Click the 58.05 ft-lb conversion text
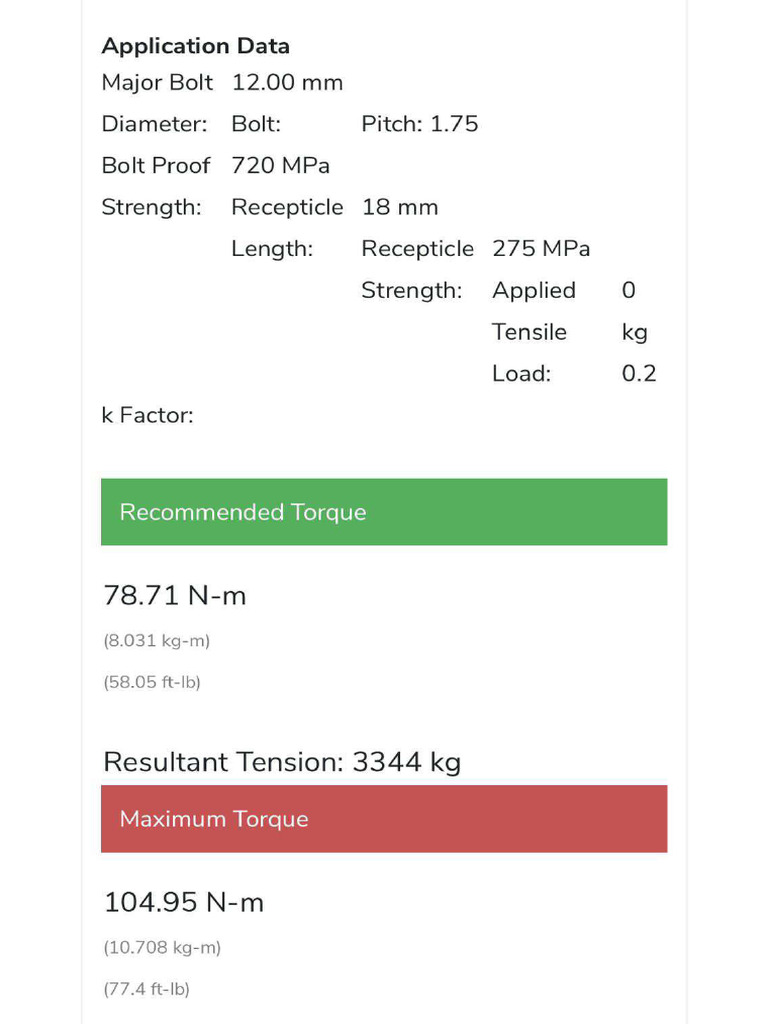The height and width of the screenshot is (1024, 768). (152, 683)
